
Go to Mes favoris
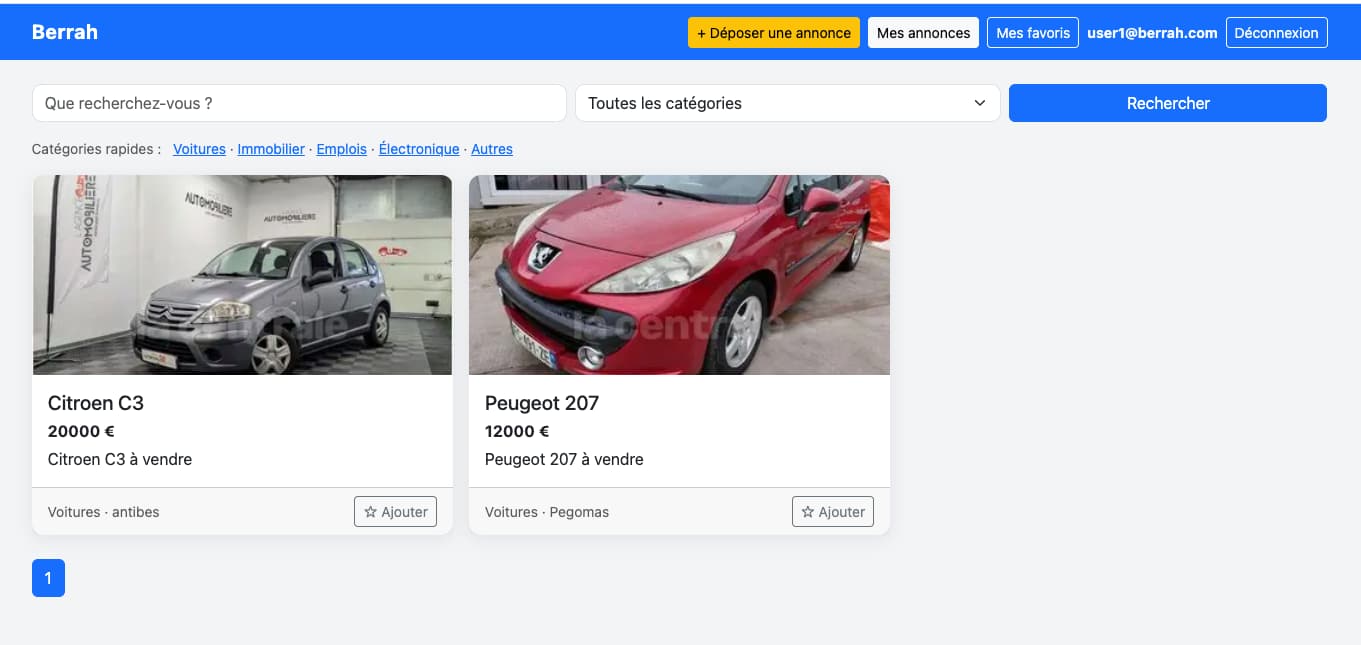pos(1033,33)
